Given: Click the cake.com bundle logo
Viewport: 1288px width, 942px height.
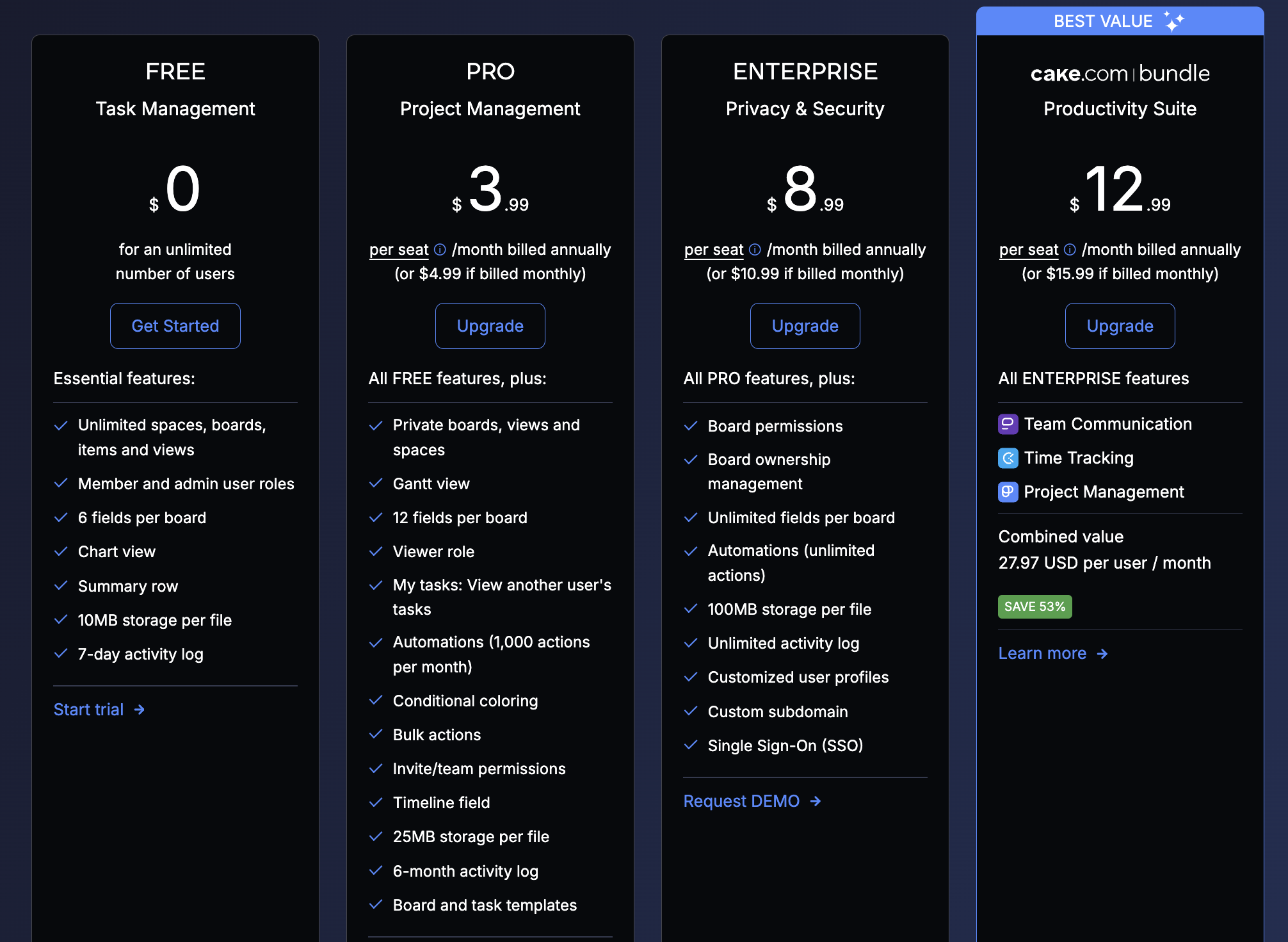Looking at the screenshot, I should [1120, 73].
